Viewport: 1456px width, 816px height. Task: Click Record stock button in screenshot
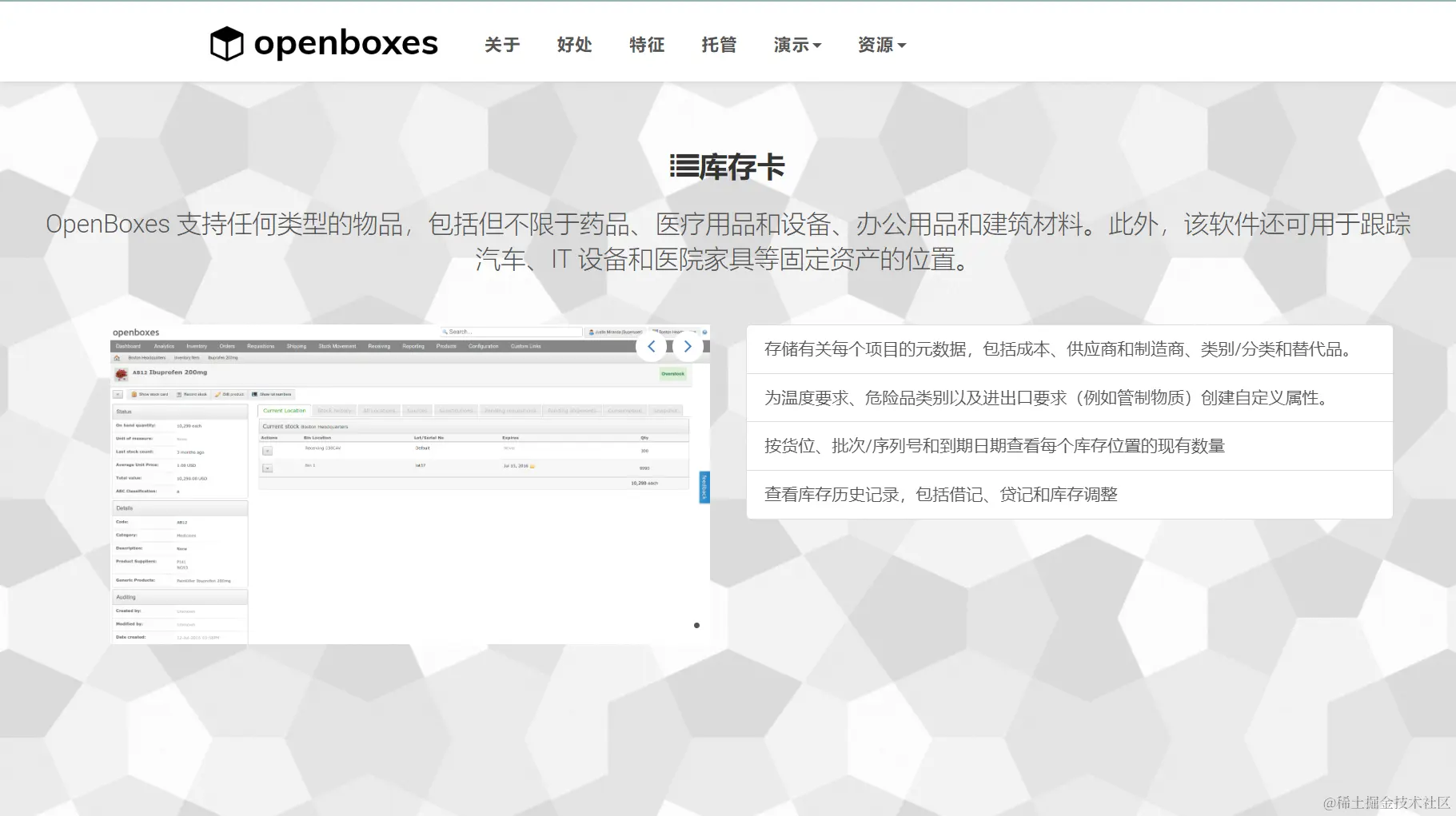192,394
